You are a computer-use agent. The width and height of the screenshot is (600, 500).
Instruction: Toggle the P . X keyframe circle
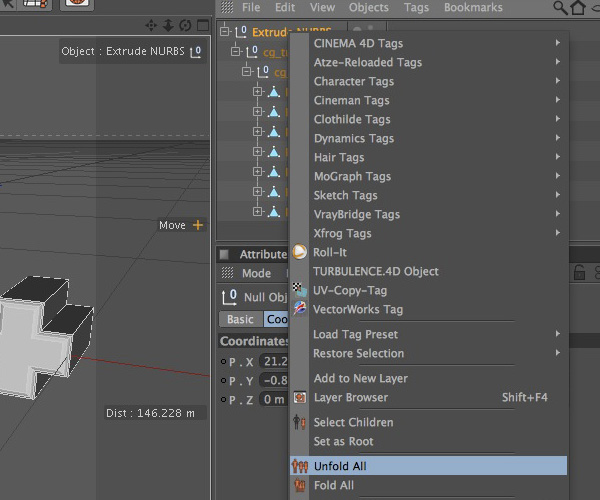223,362
